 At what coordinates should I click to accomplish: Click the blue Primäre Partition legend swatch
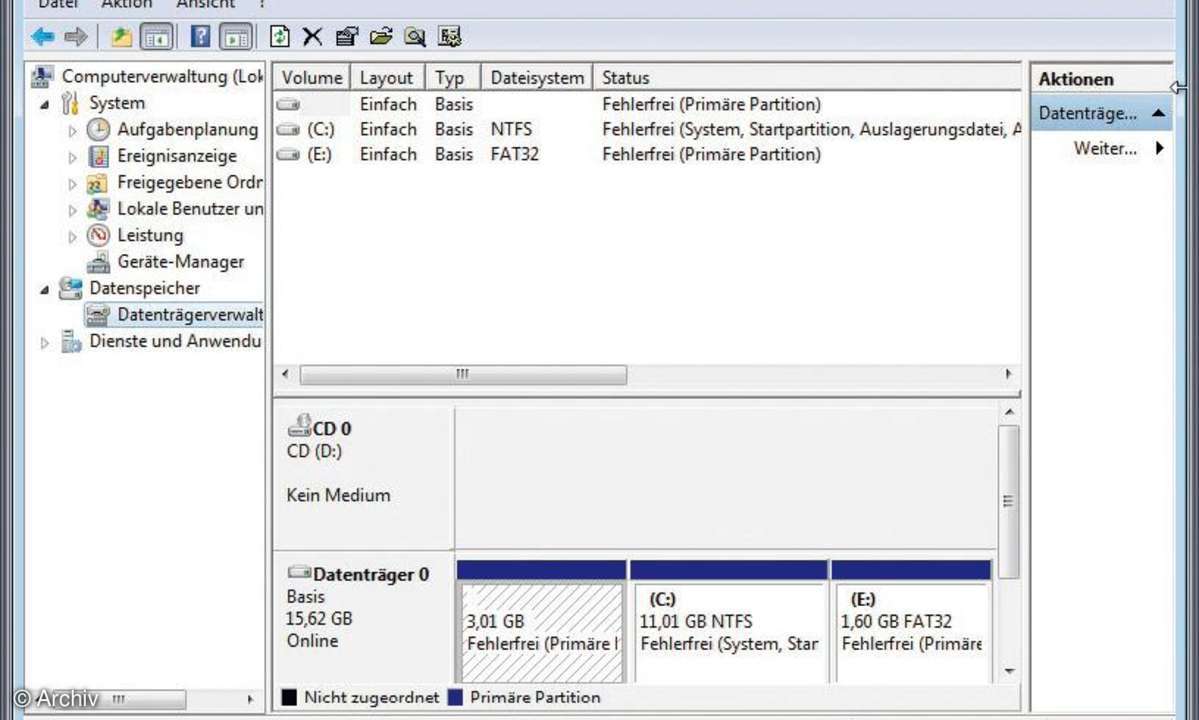click(x=455, y=697)
